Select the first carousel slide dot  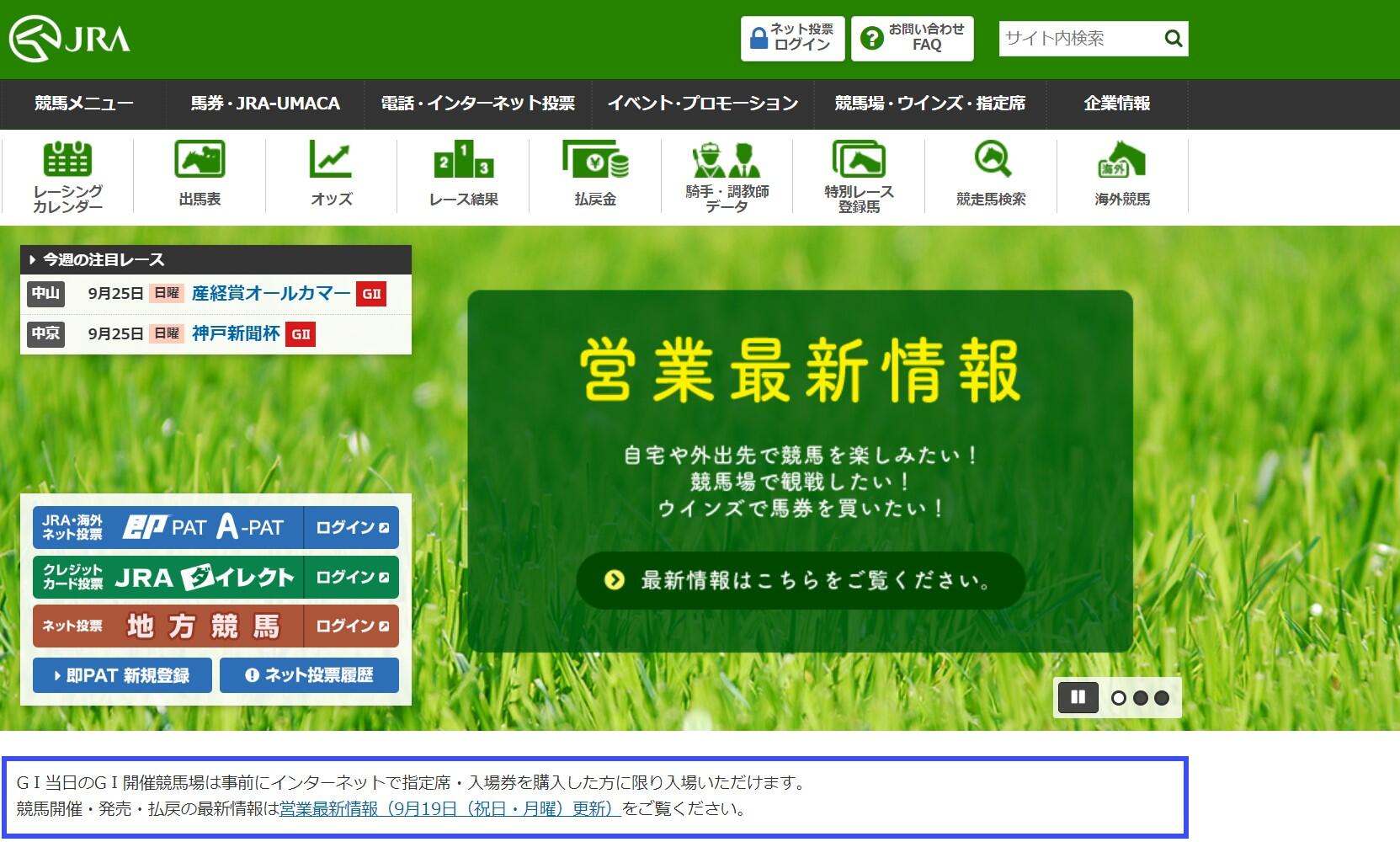point(1119,698)
